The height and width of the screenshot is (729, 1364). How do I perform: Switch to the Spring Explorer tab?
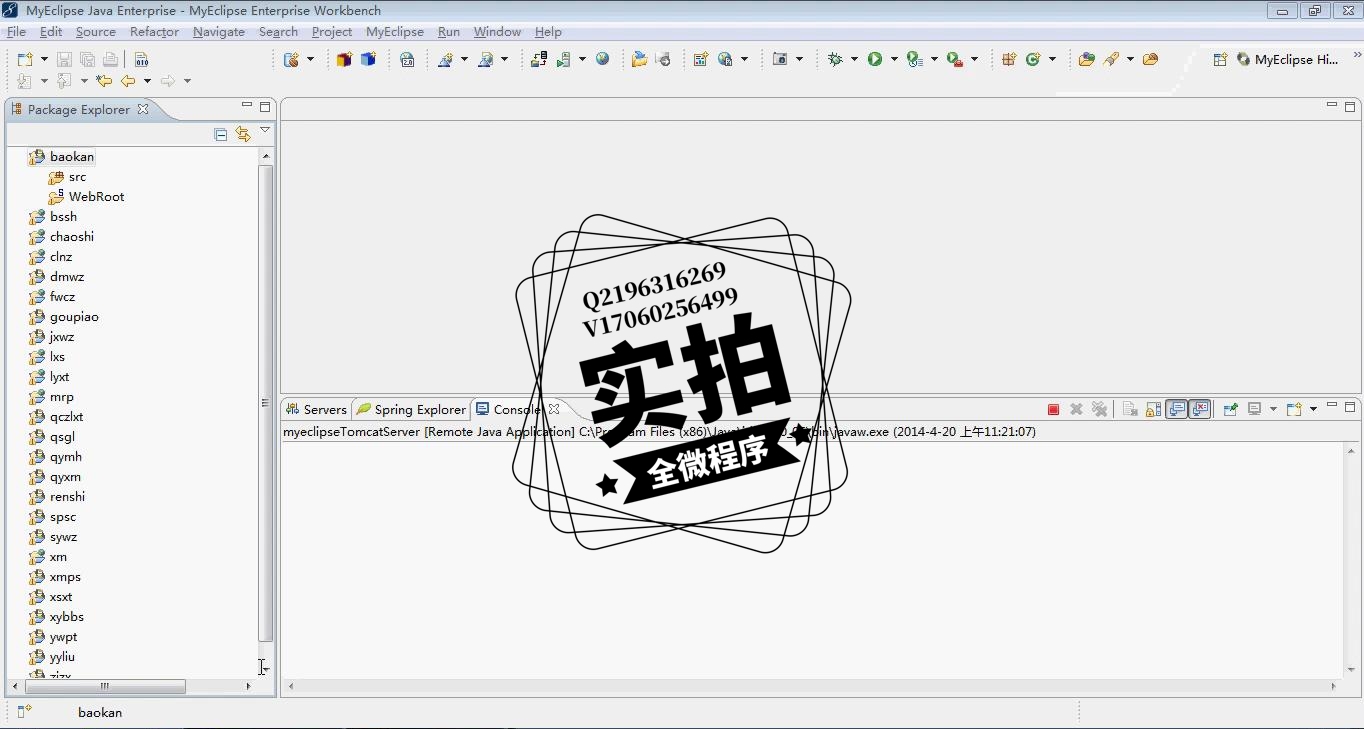[x=411, y=409]
